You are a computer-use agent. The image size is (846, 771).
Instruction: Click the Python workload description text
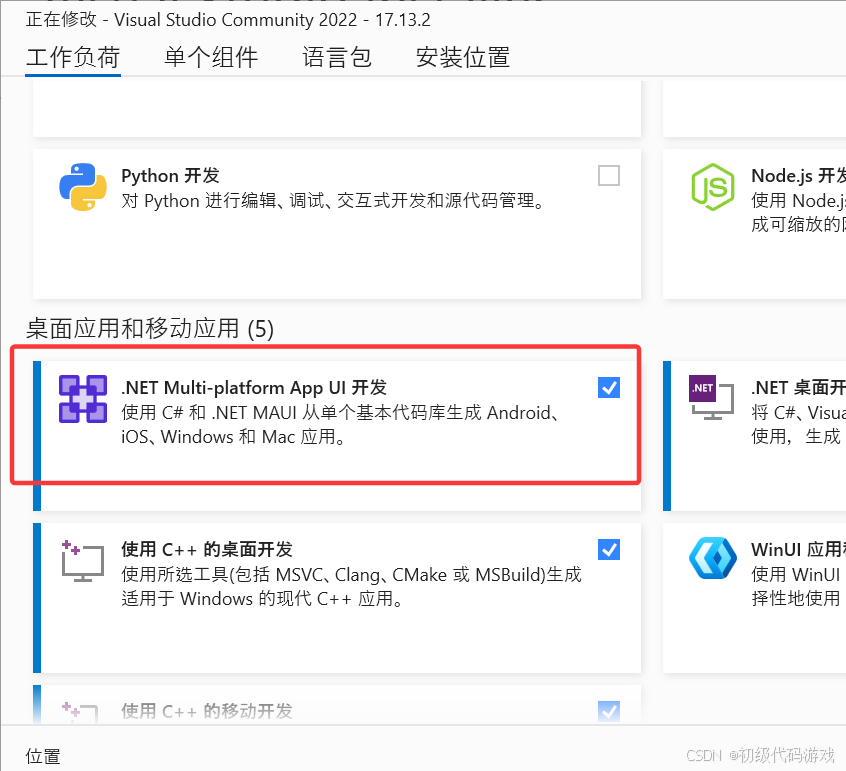[x=333, y=201]
